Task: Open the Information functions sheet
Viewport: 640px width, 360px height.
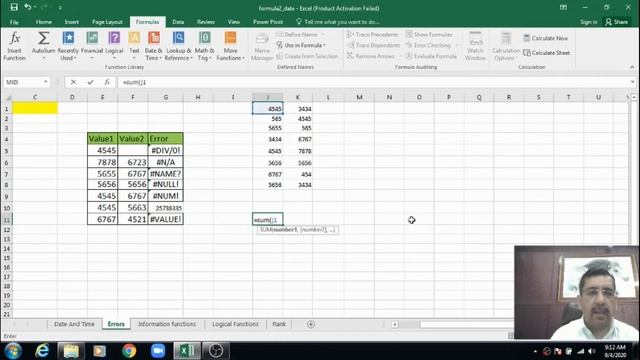Action: (x=167, y=324)
